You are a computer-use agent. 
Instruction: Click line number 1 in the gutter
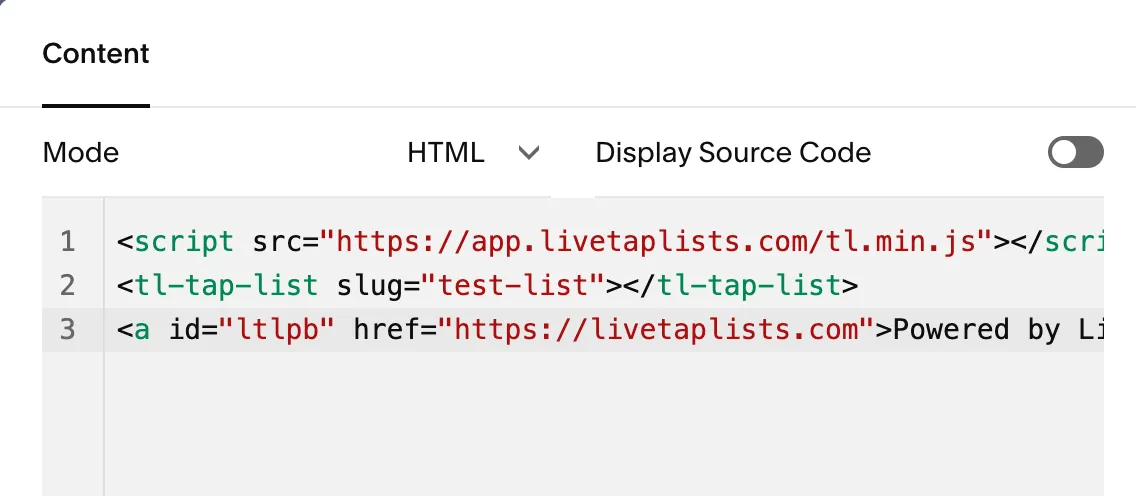click(67, 242)
